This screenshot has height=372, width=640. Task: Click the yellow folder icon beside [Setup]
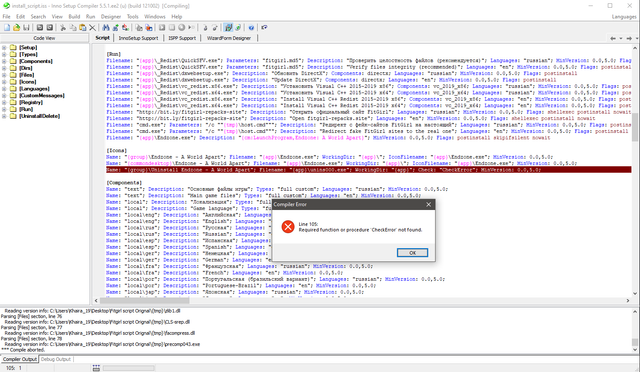tap(13, 47)
